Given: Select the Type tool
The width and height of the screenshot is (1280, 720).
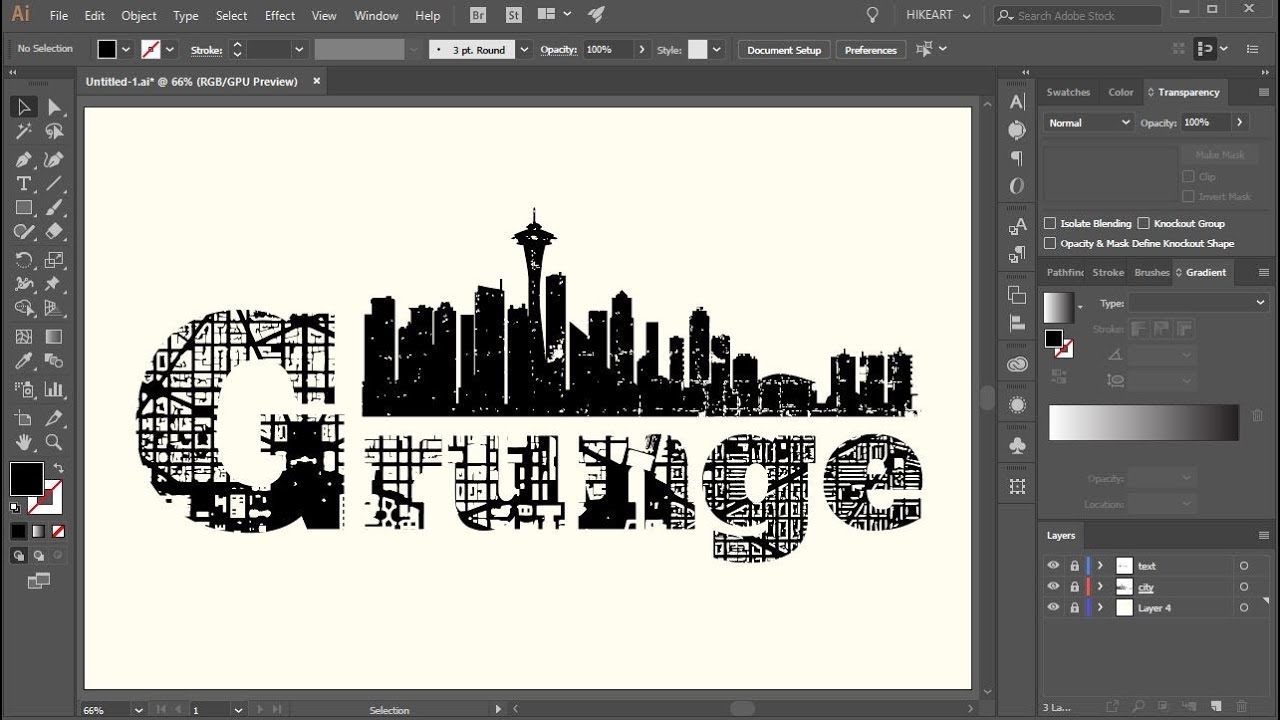Looking at the screenshot, I should point(24,184).
